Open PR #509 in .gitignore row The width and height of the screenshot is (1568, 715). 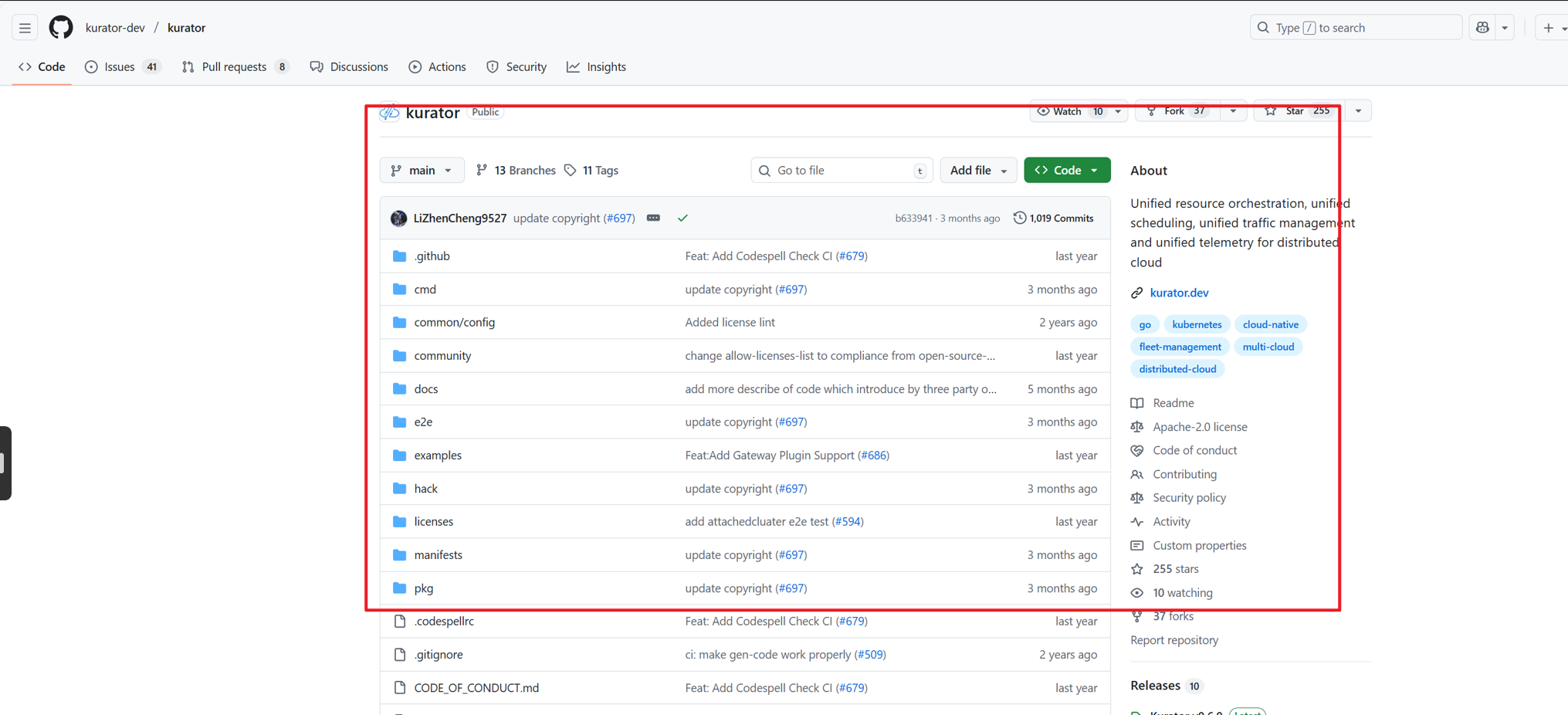tap(870, 655)
